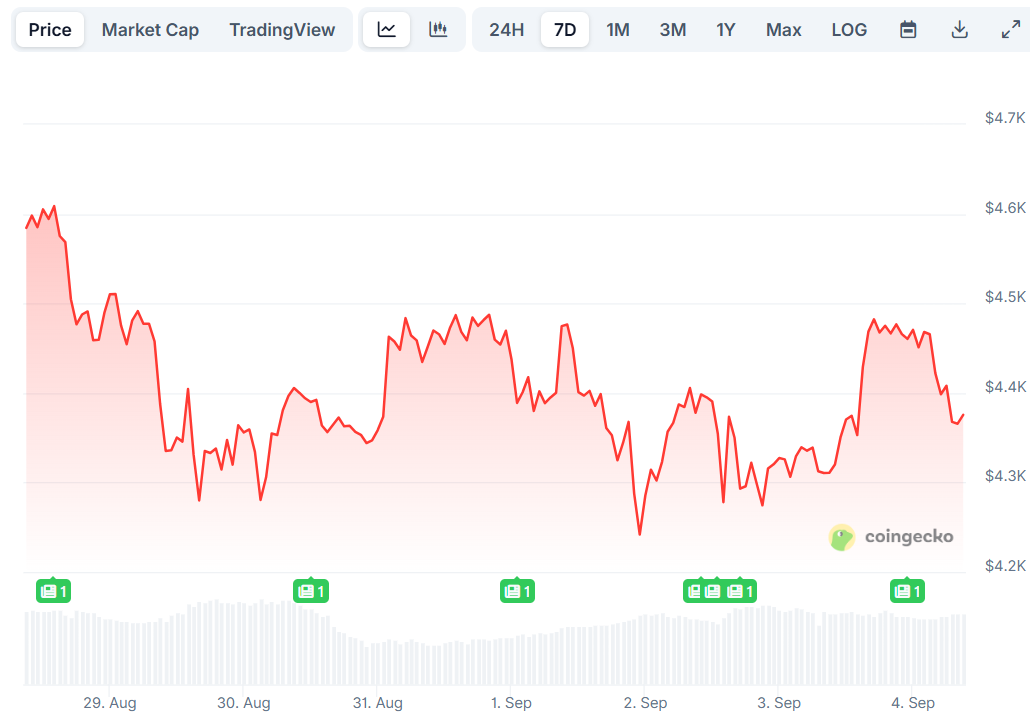Set time range to 3M
The width and height of the screenshot is (1030, 714).
(673, 30)
